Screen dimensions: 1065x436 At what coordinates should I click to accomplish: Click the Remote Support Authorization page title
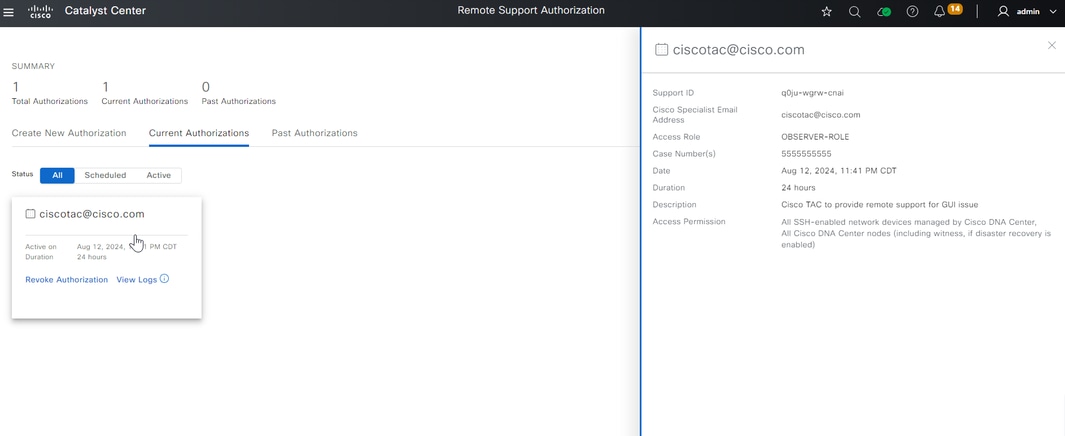(x=531, y=10)
